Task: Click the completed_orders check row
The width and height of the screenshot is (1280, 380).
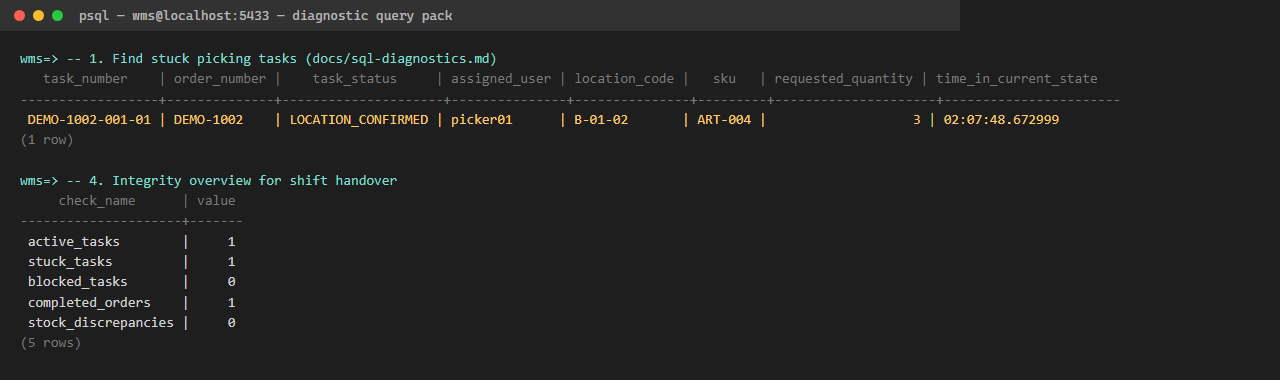Action: coord(131,302)
